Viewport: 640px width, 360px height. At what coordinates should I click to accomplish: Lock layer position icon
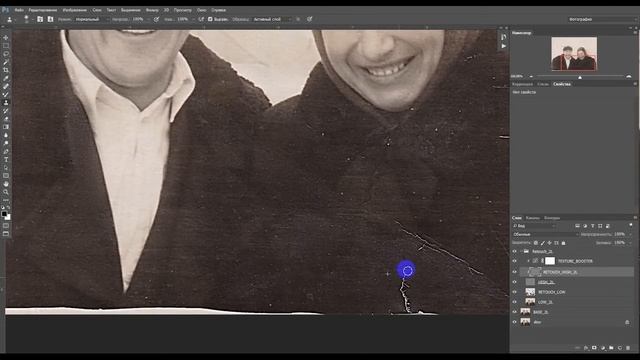pyautogui.click(x=550, y=243)
